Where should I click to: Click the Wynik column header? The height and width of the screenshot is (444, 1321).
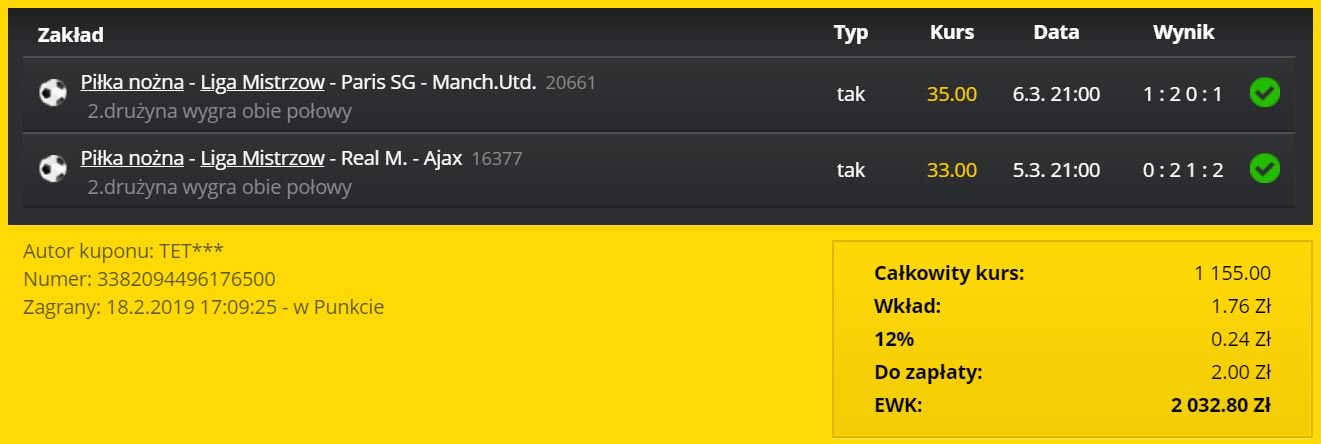pos(1184,32)
